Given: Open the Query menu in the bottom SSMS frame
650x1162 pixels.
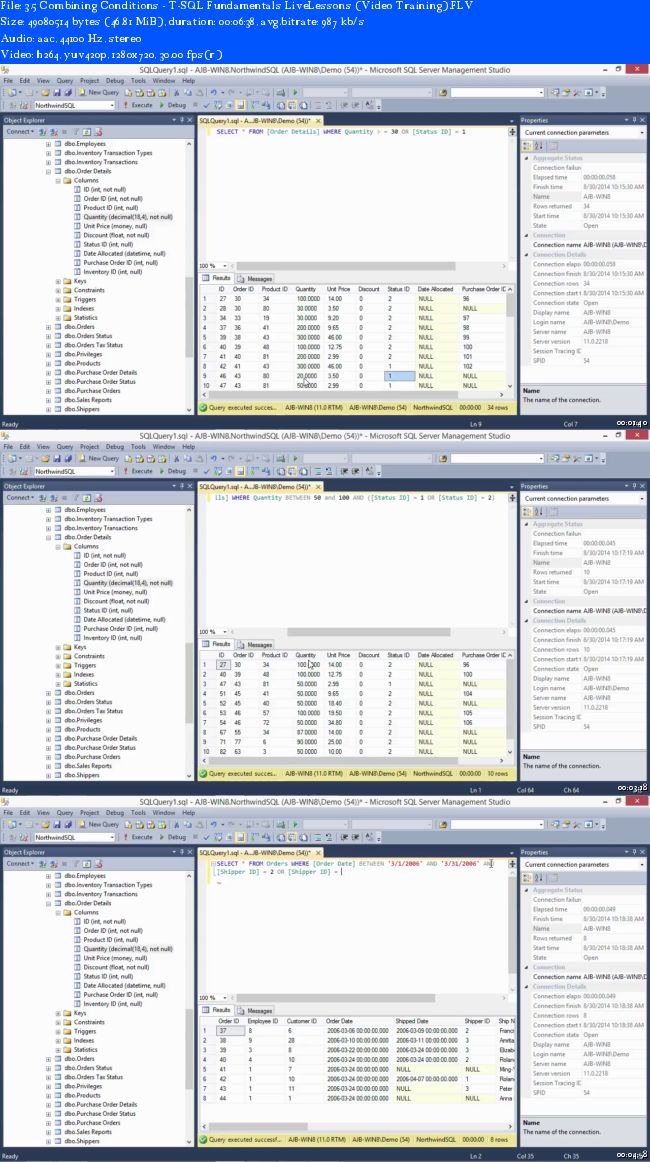Looking at the screenshot, I should (65, 812).
